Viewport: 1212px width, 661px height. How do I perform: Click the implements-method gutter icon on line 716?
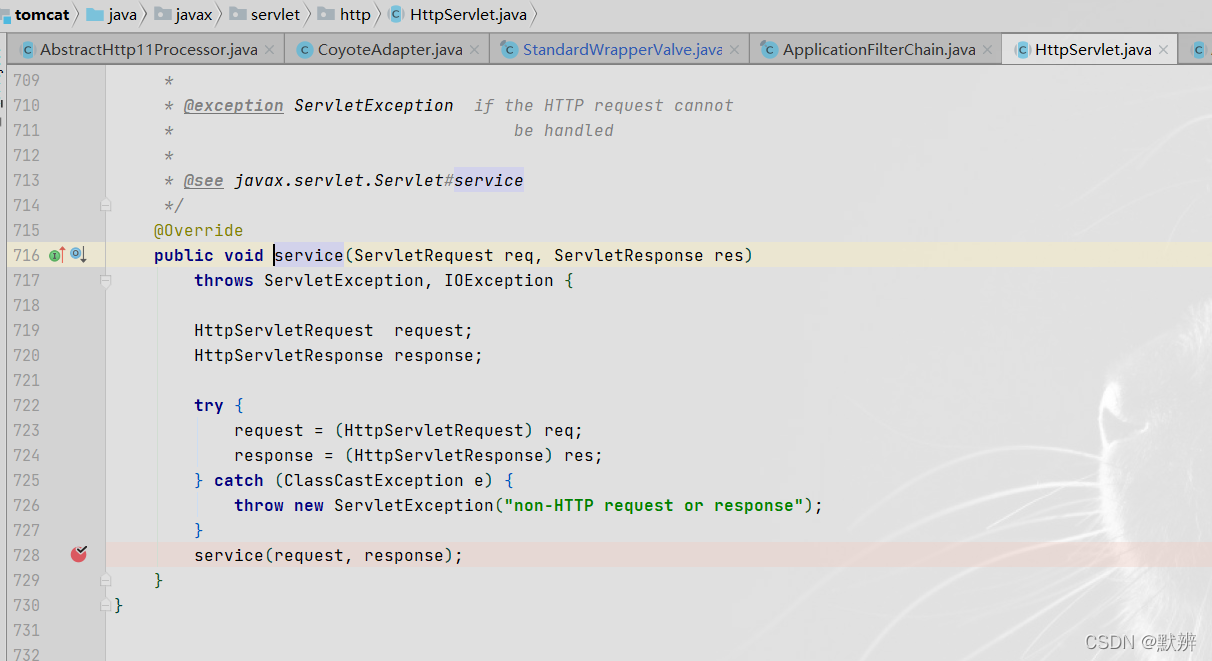[57, 255]
